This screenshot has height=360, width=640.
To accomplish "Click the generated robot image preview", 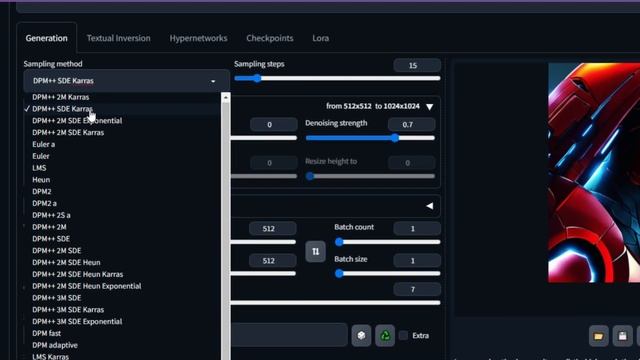I will pyautogui.click(x=594, y=173).
